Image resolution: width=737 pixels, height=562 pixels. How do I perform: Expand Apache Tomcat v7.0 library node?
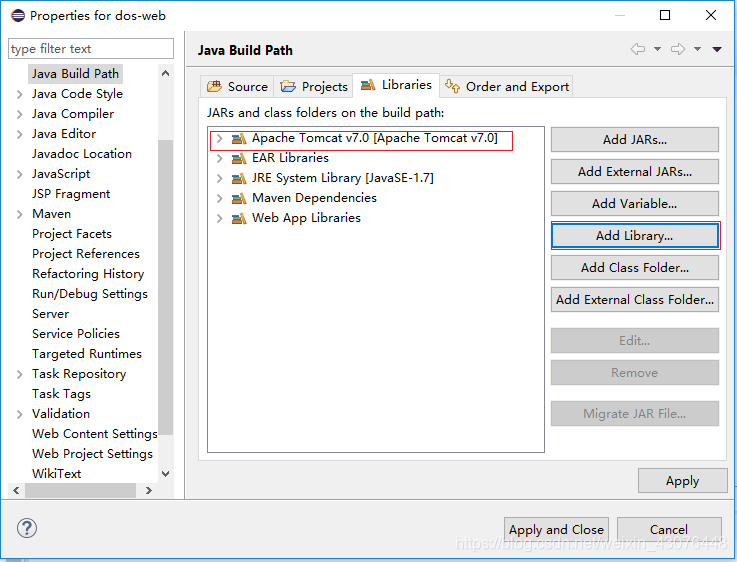pos(219,138)
